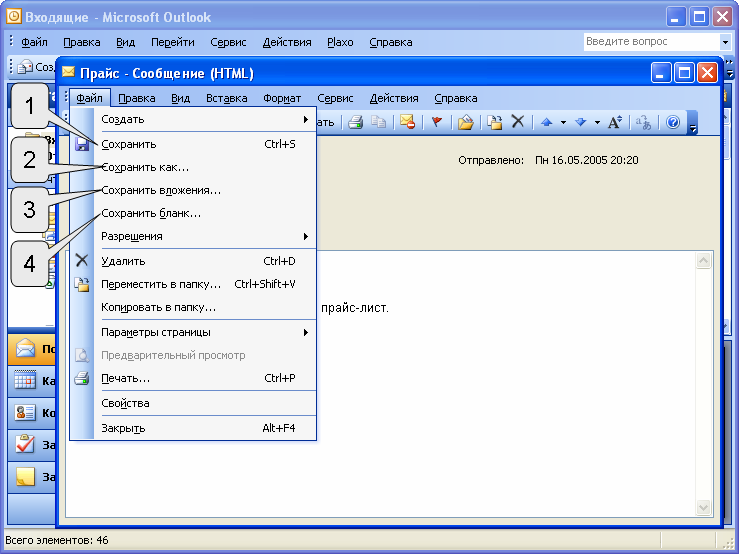Image resolution: width=739 pixels, height=554 pixels.
Task: Click the Copy toolbar icon
Action: (378, 123)
